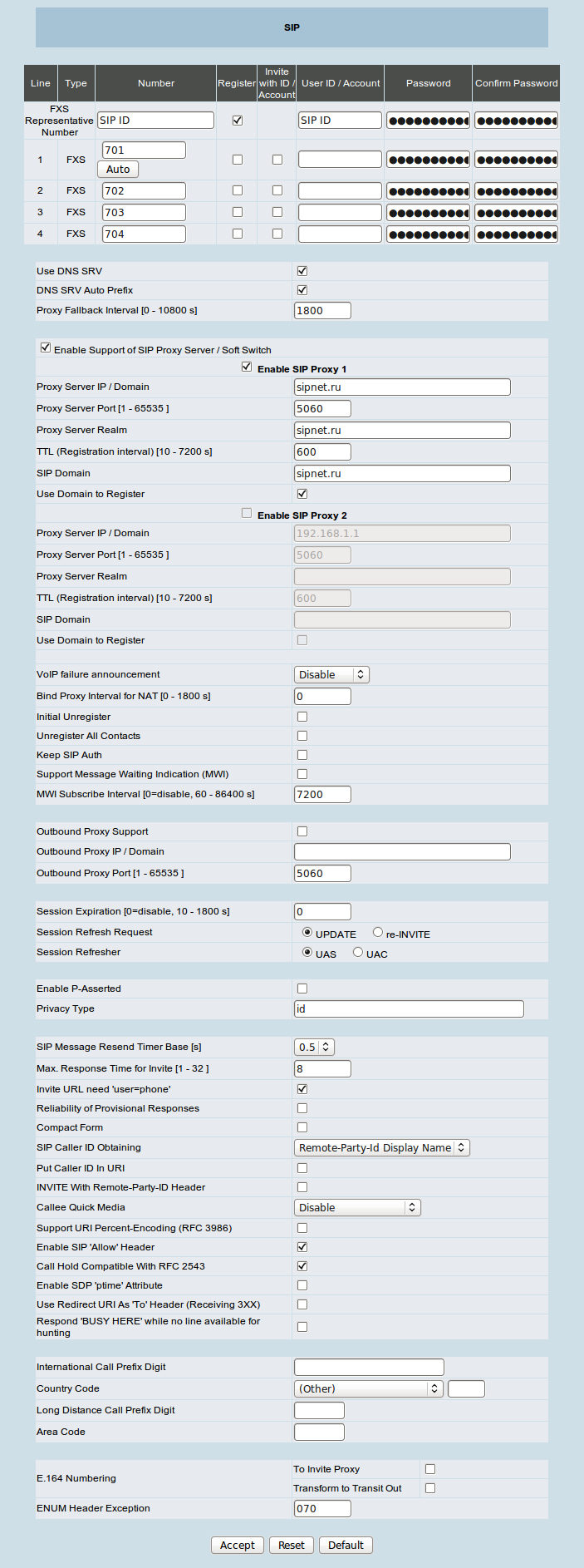Click Bind Proxy Interval for NAT field
Viewport: 584px width, 1568px height.
pyautogui.click(x=322, y=697)
